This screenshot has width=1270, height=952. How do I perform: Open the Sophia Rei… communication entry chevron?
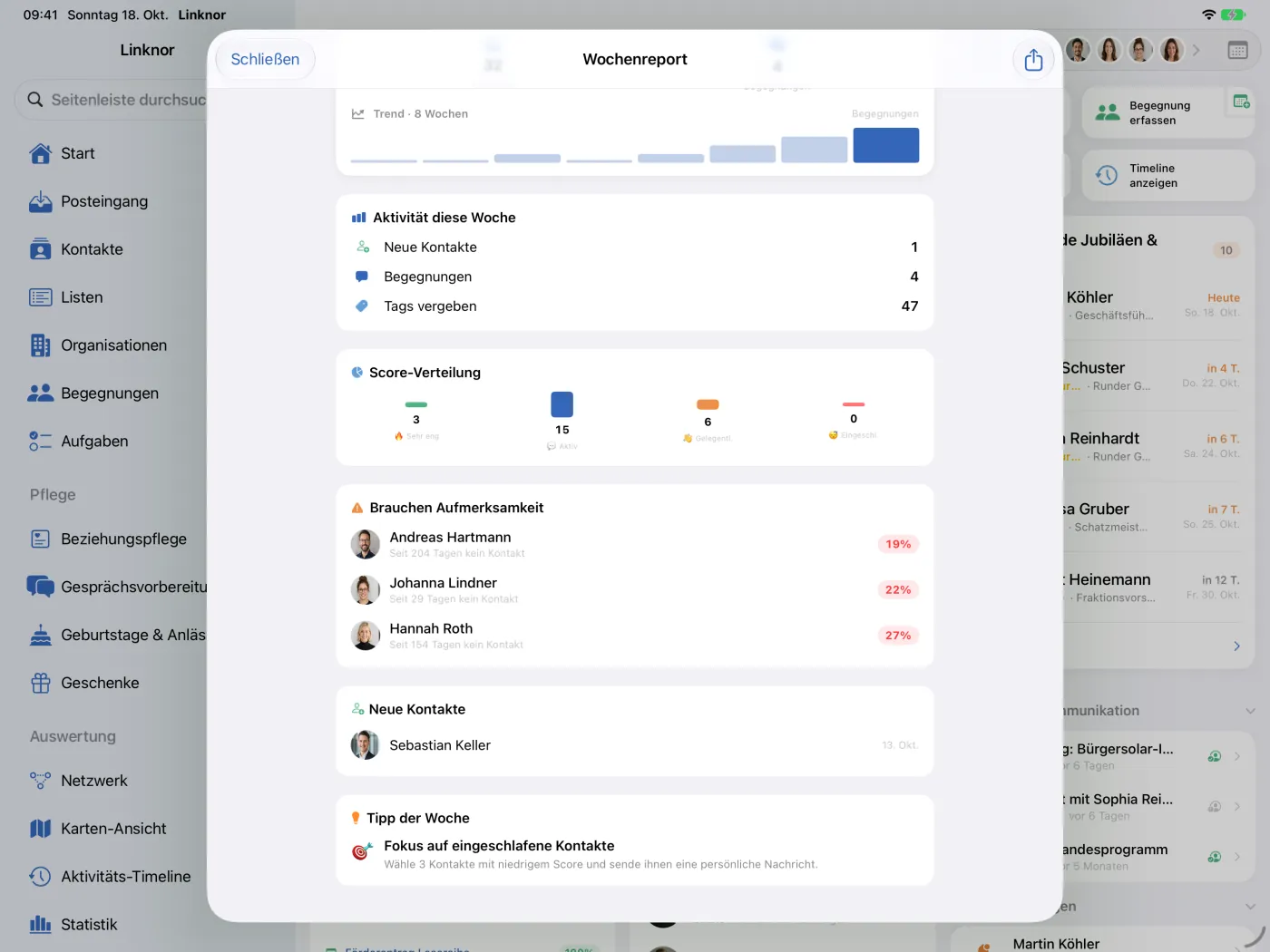1237,807
